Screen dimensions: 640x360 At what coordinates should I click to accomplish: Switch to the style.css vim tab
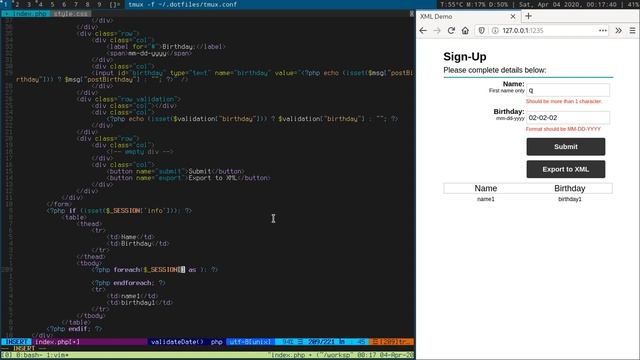point(71,13)
